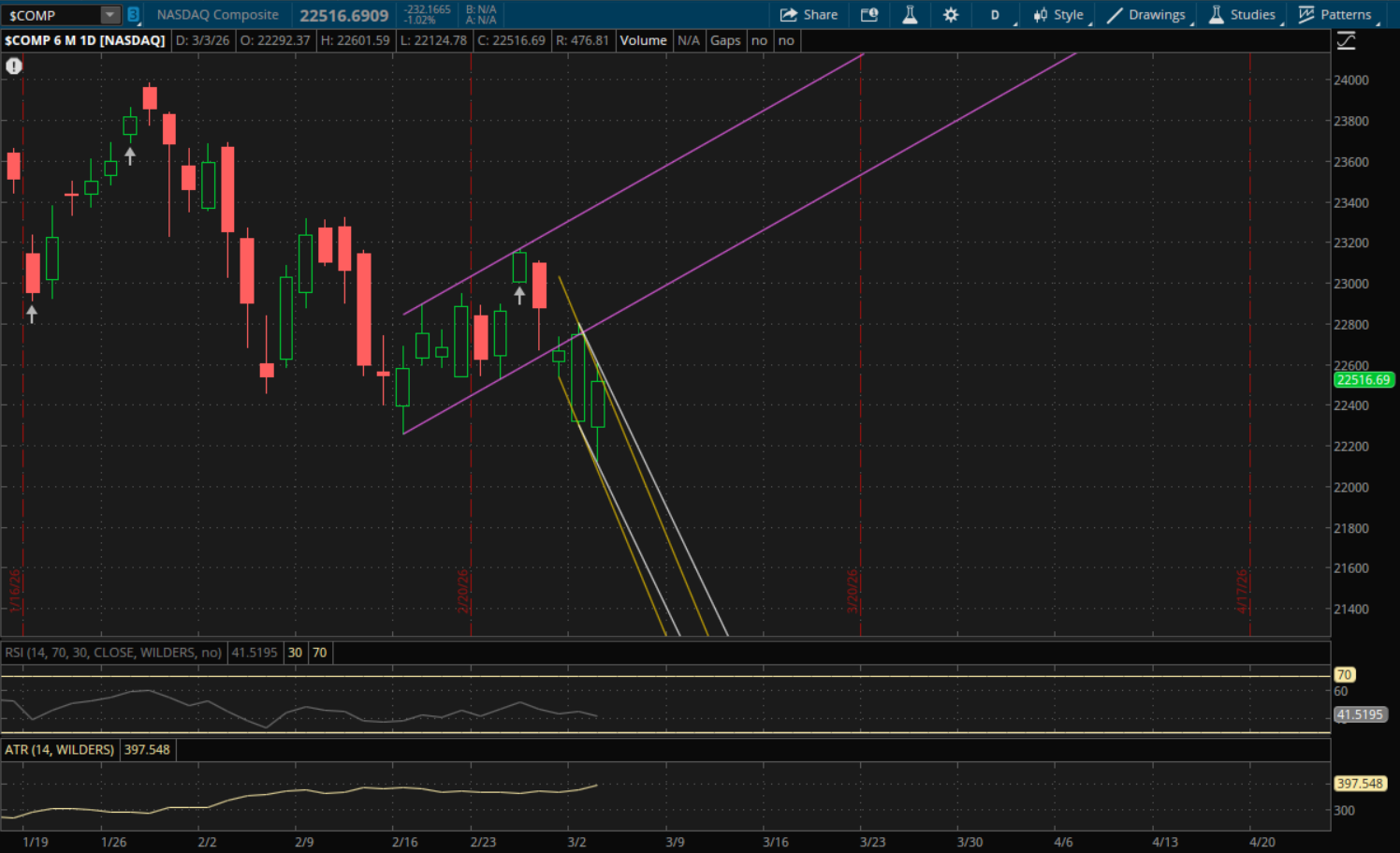The height and width of the screenshot is (853, 1400).
Task: Click the flask icon beside the gear
Action: (x=910, y=15)
